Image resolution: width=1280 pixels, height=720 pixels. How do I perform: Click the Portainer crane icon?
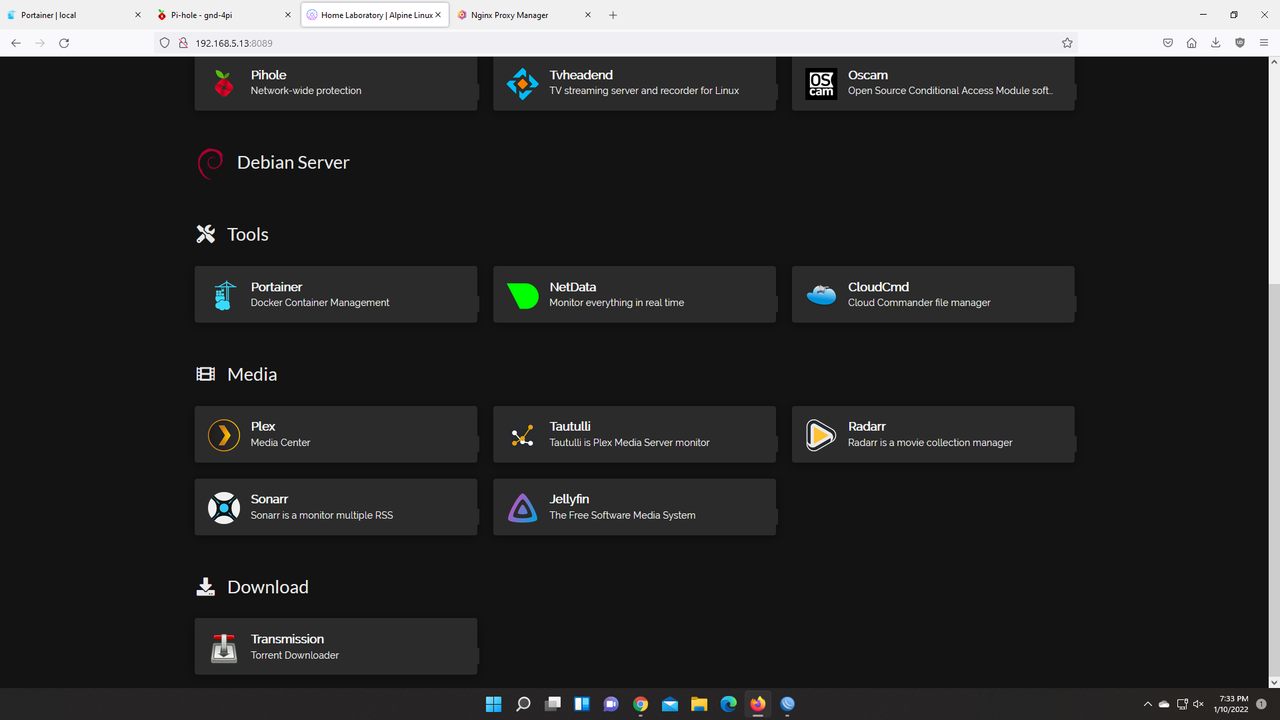[x=223, y=295]
